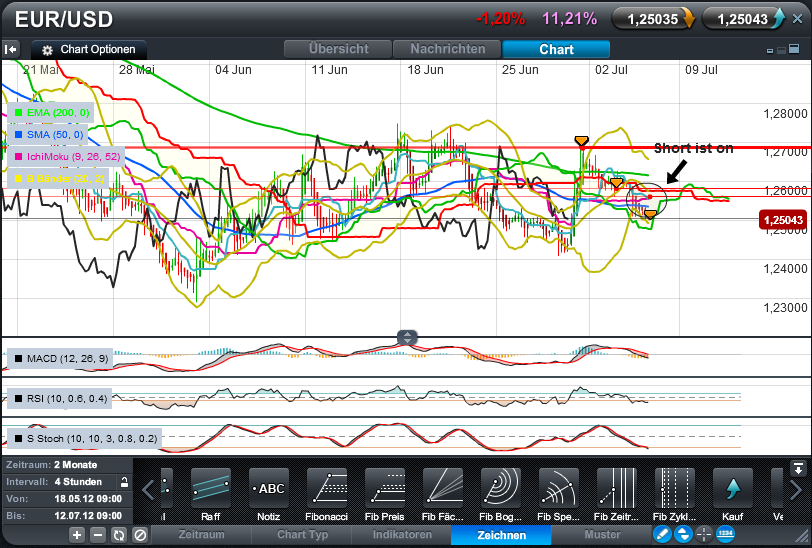Grab the panel divider handle above MACD
The height and width of the screenshot is (548, 812).
[407, 338]
